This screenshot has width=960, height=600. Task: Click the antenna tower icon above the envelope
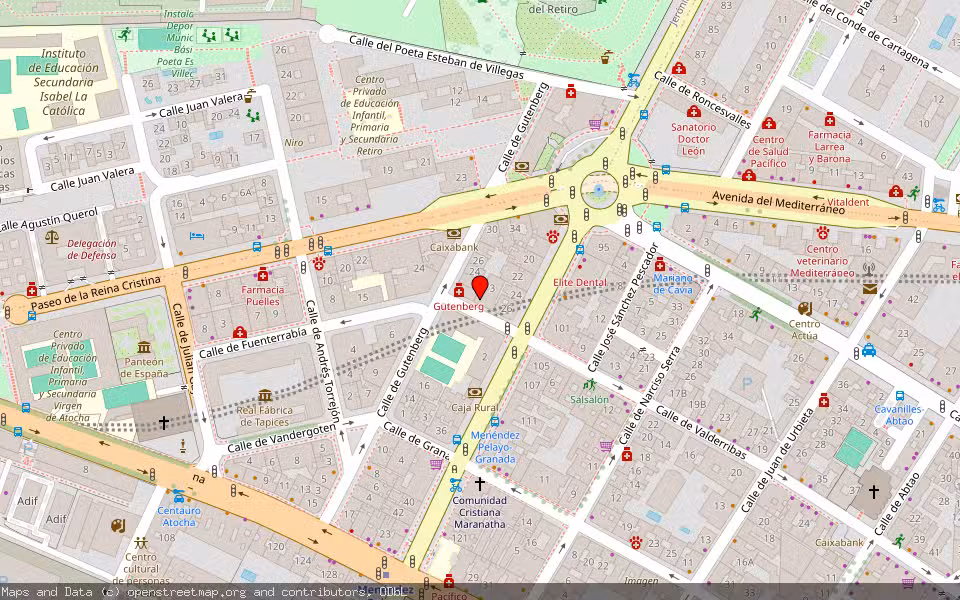click(x=869, y=271)
